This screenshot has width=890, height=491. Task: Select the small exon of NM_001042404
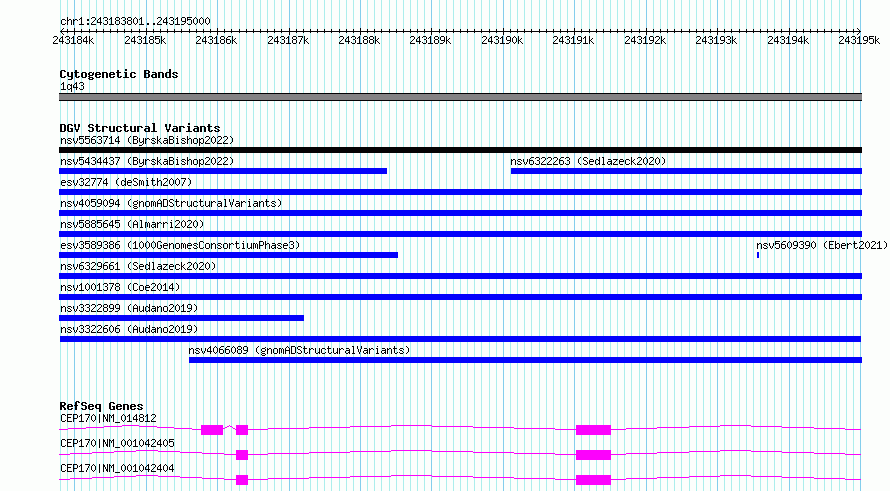pos(242,480)
